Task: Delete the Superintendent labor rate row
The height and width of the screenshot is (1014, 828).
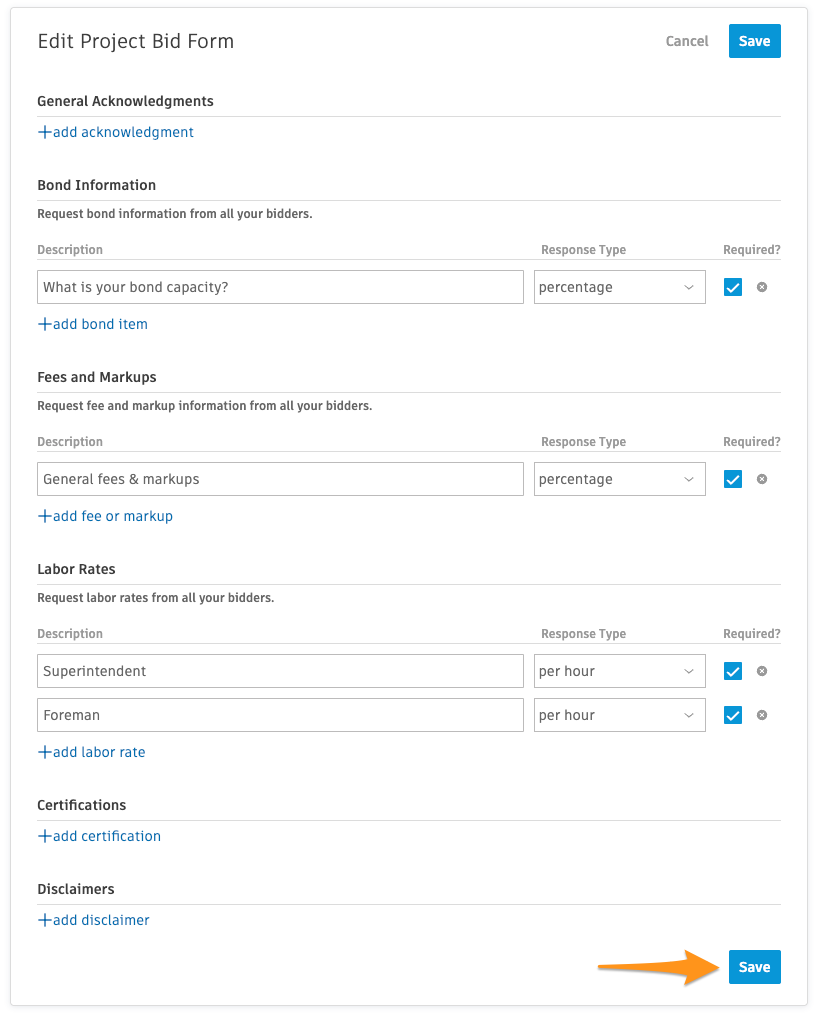Action: (762, 671)
